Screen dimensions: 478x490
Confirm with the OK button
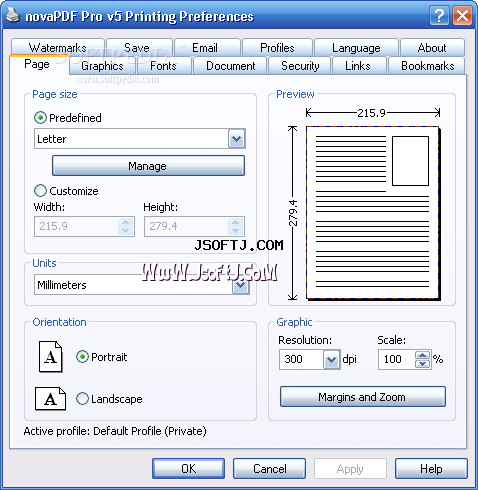click(188, 469)
